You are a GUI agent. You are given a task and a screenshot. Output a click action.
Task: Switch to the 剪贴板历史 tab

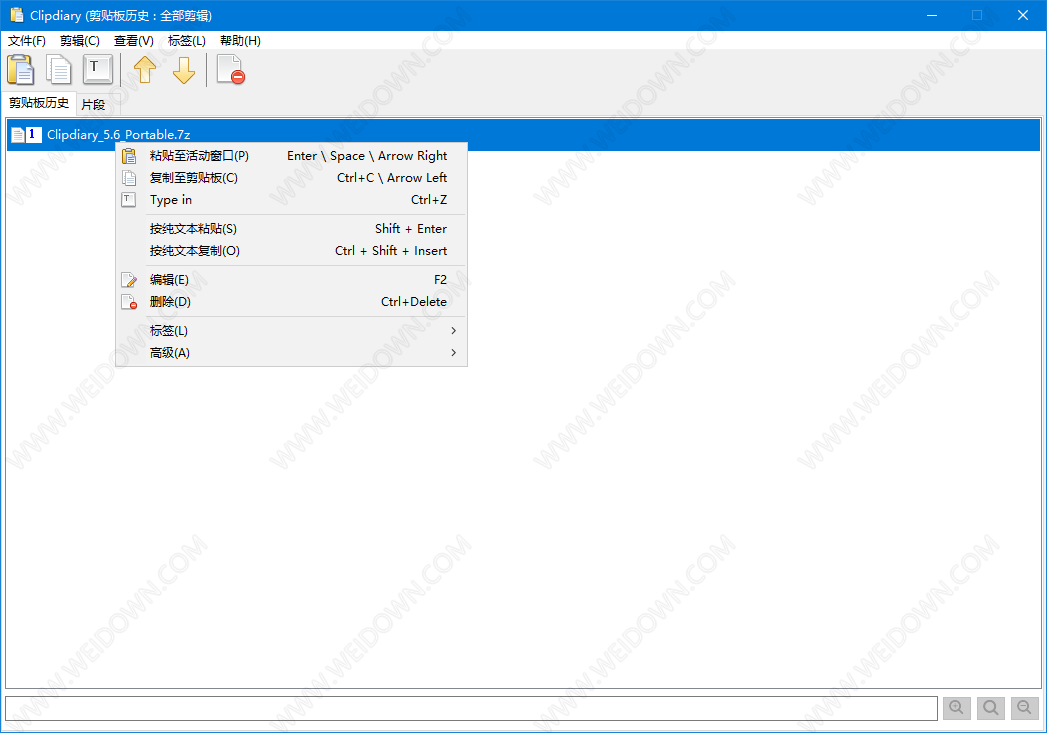[x=39, y=103]
